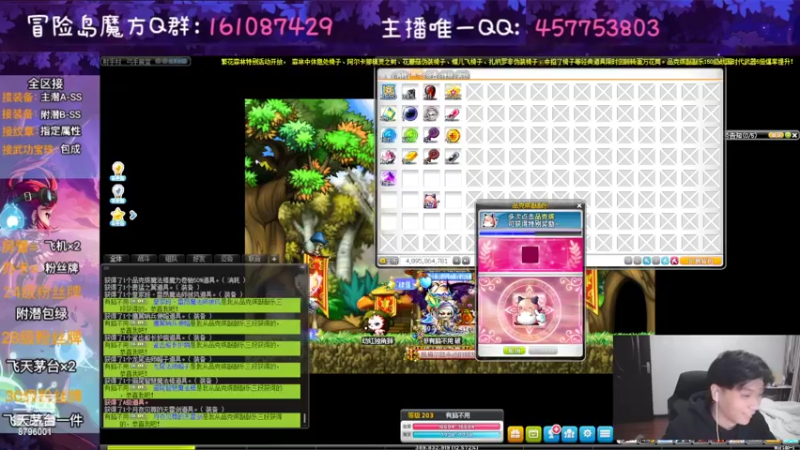This screenshot has height=450, width=800.
Task: Select the dark blue orb item
Action: pos(410,114)
